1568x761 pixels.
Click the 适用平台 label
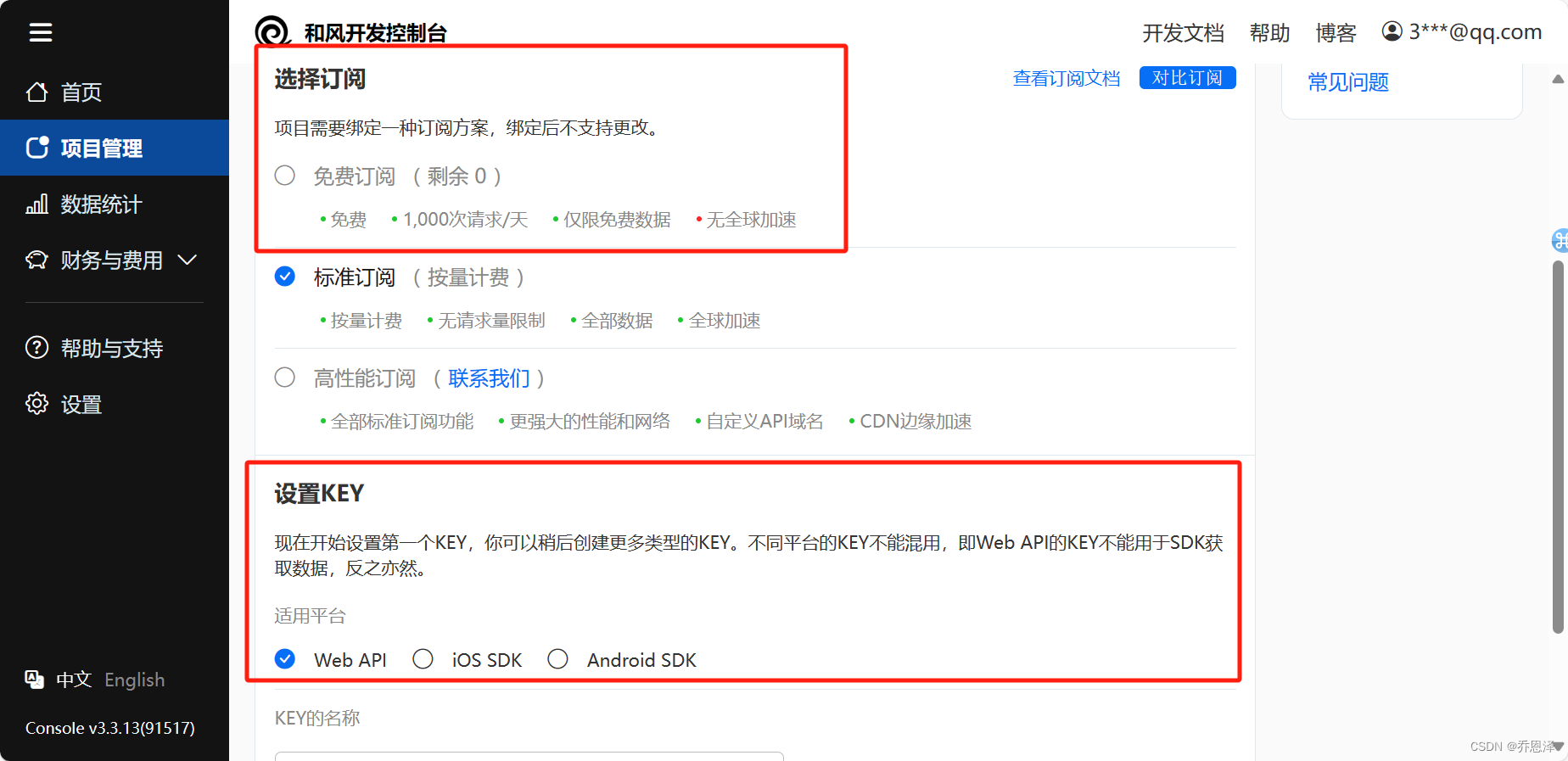(310, 616)
